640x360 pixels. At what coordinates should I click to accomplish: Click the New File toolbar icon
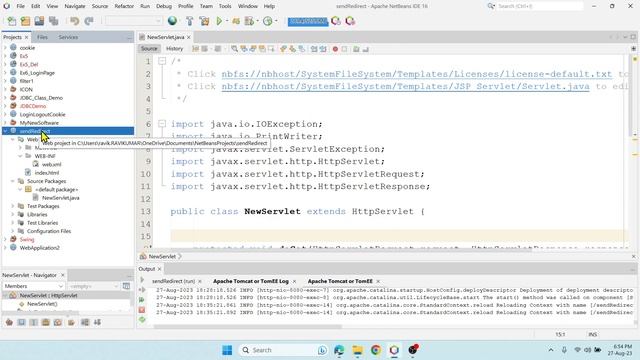coord(11,21)
